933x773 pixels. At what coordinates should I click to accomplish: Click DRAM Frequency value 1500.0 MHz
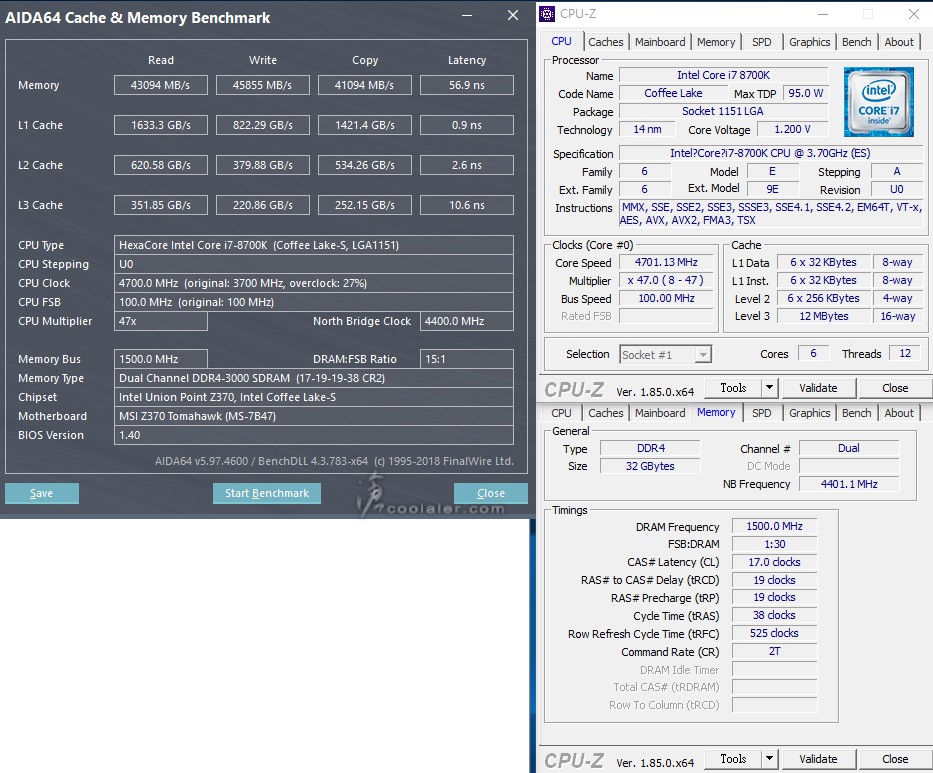tap(774, 526)
